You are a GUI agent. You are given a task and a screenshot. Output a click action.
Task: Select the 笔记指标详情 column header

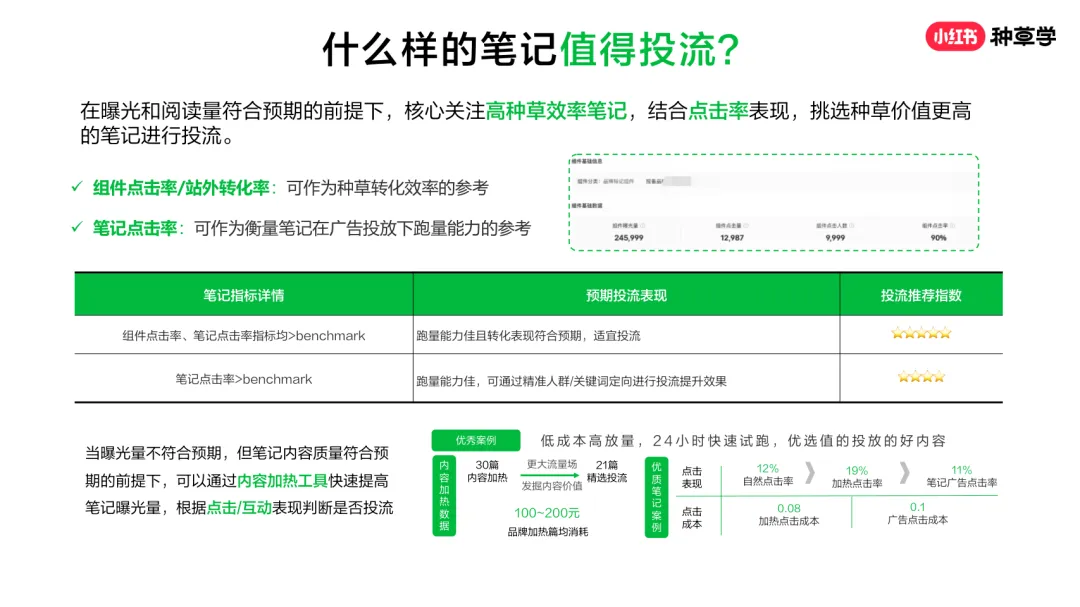point(244,295)
